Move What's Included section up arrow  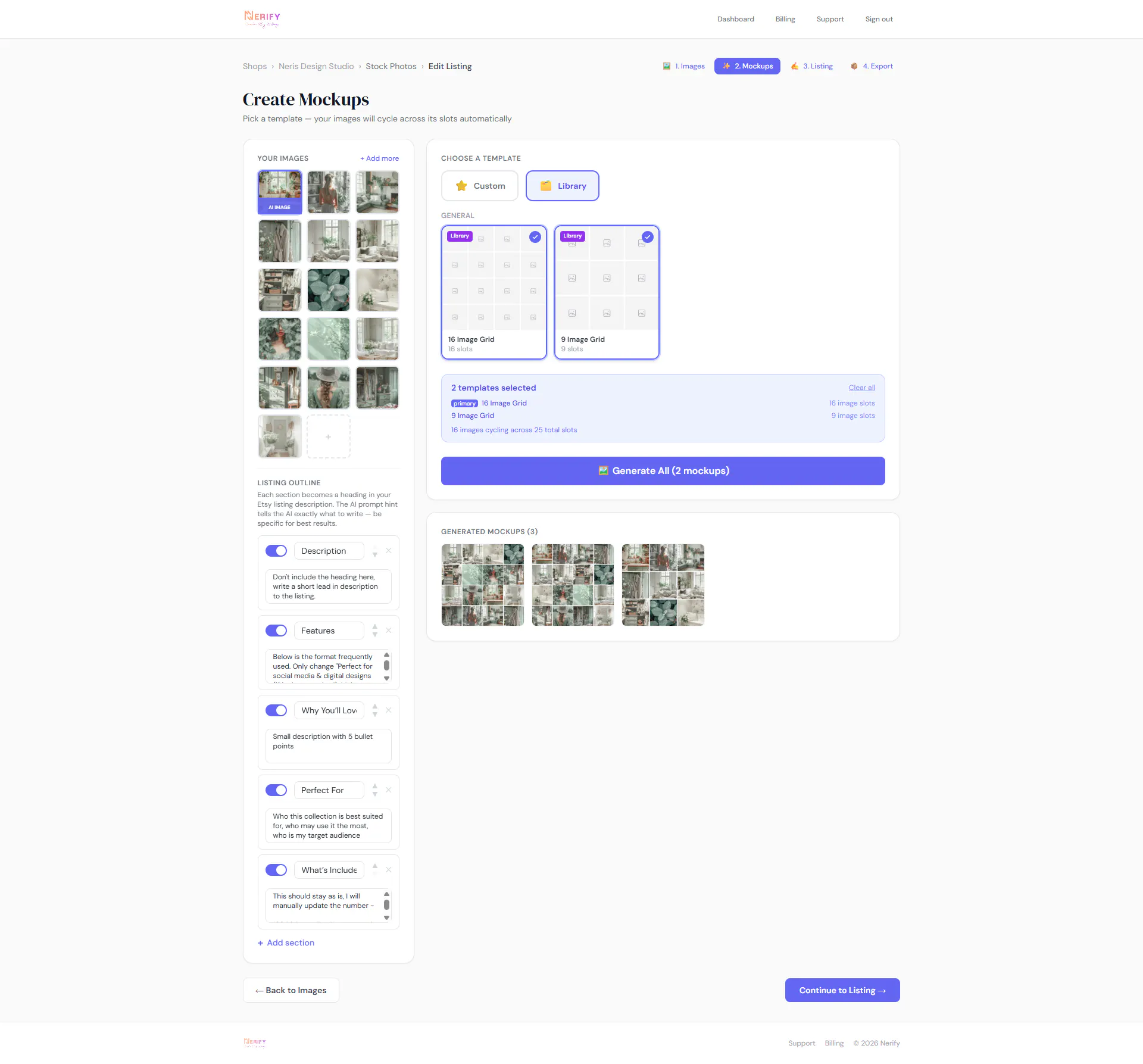pos(375,866)
